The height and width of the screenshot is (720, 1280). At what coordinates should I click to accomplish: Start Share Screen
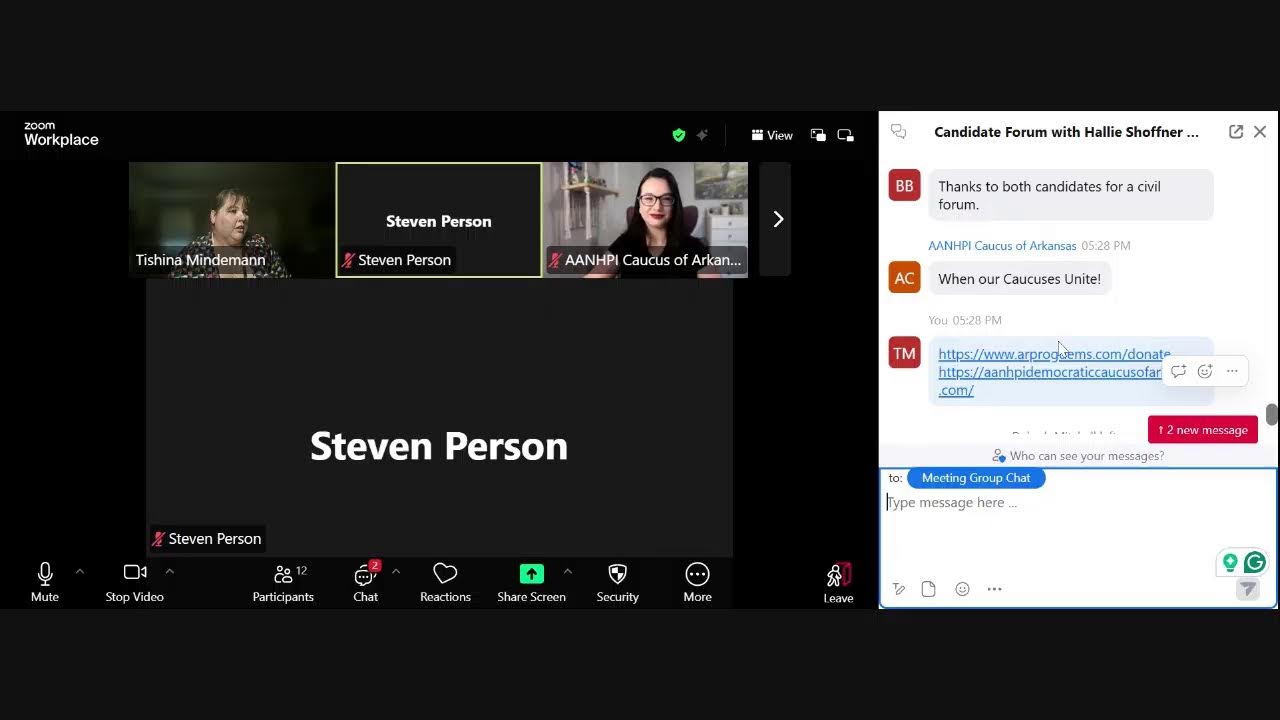coord(532,582)
